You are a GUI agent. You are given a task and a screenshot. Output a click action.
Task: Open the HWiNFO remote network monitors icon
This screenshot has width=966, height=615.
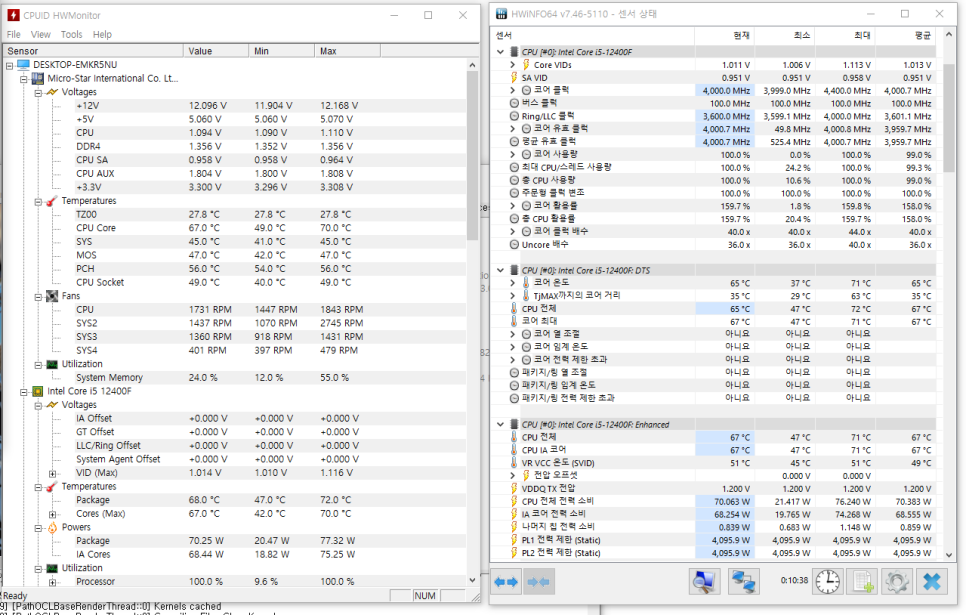[x=743, y=582]
